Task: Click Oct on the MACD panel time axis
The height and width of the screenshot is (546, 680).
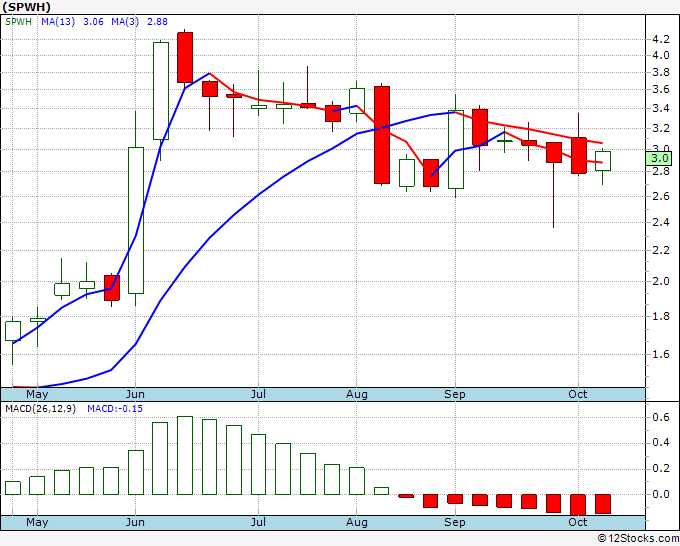Action: (578, 523)
